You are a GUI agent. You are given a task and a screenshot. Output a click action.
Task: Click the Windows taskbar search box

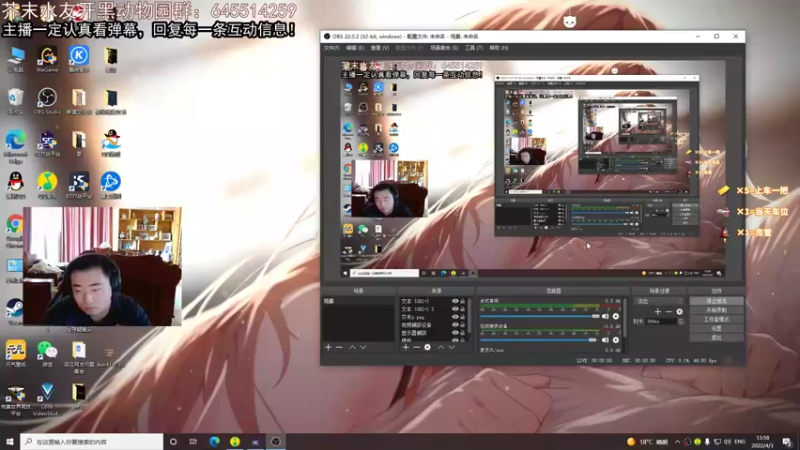(x=92, y=442)
